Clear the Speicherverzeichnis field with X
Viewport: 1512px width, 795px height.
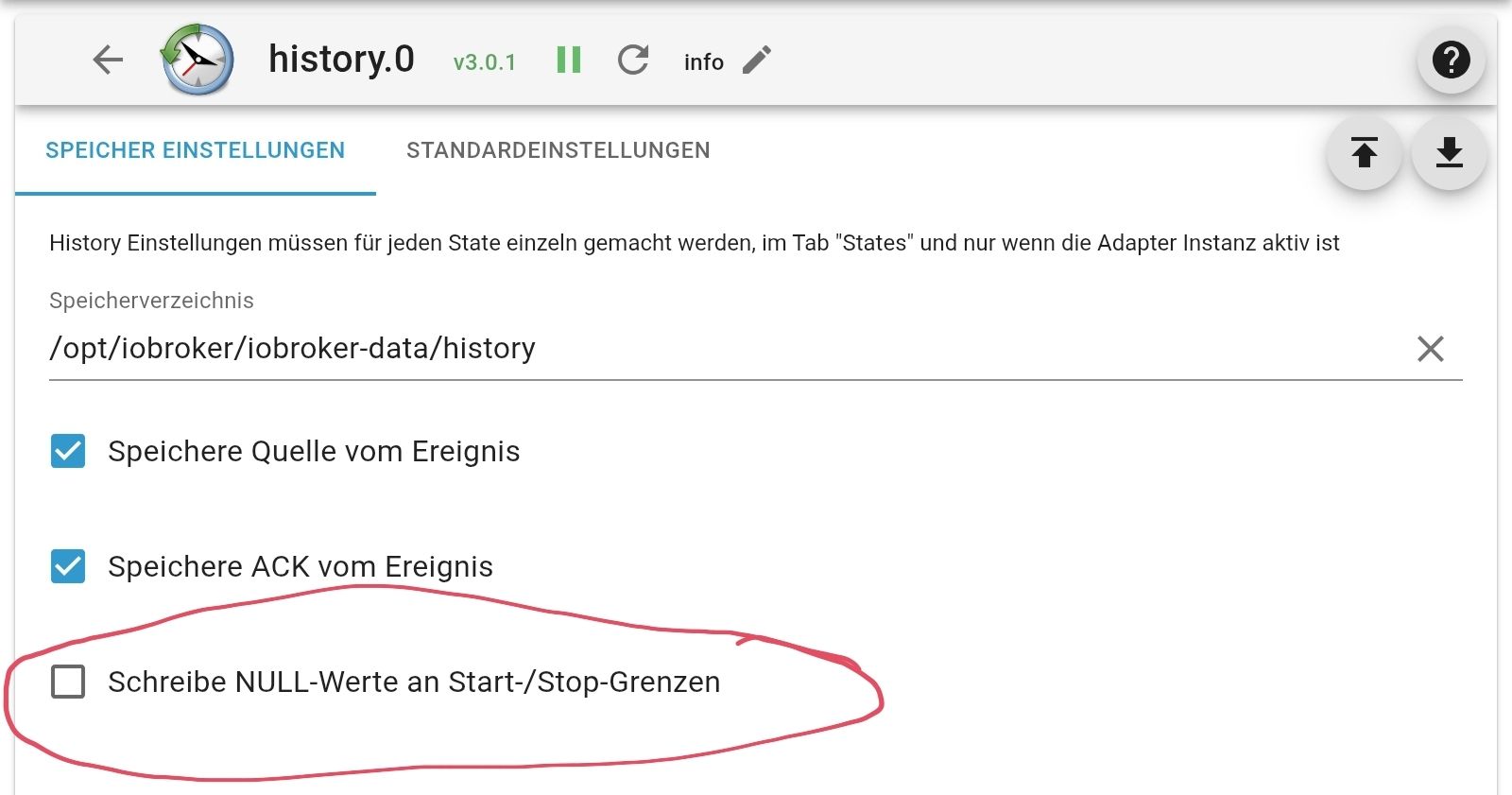coord(1430,349)
